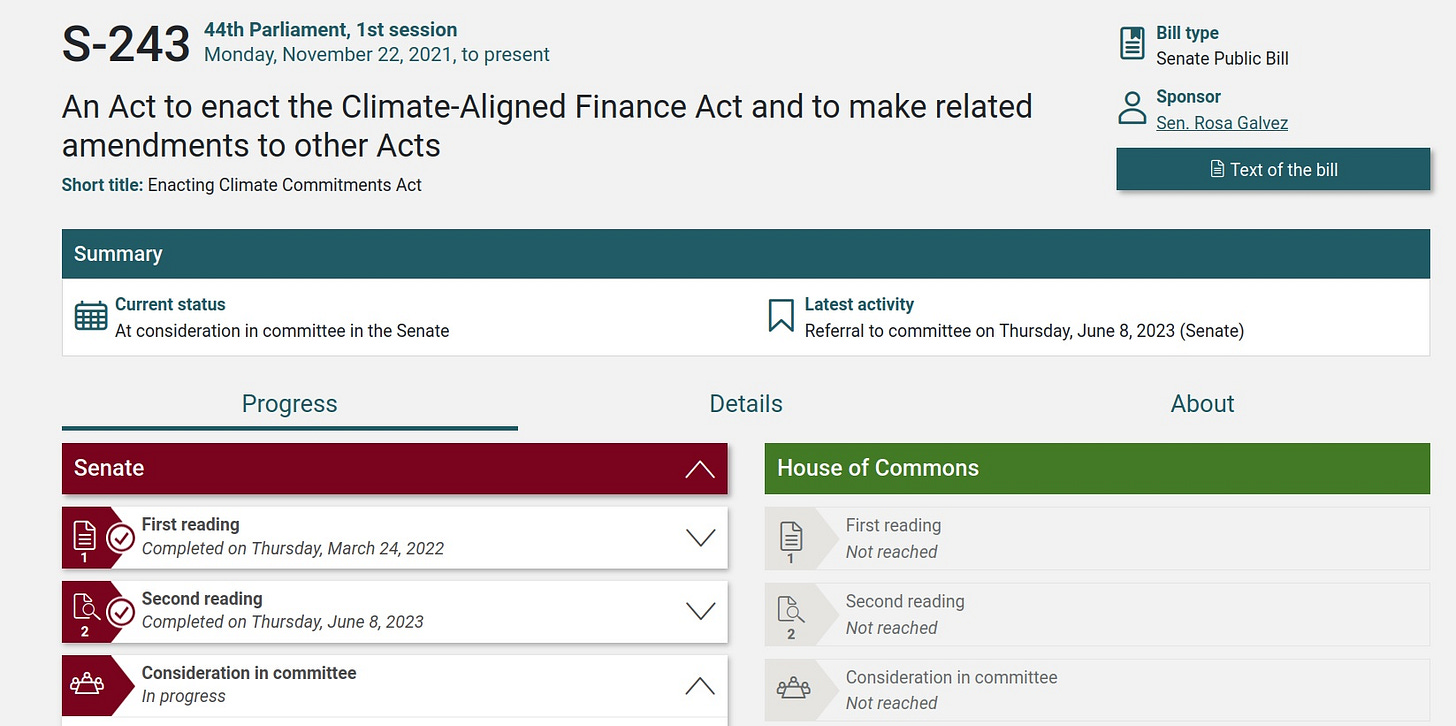Click the House of Commons First reading icon
The image size is (1456, 726).
(790, 538)
